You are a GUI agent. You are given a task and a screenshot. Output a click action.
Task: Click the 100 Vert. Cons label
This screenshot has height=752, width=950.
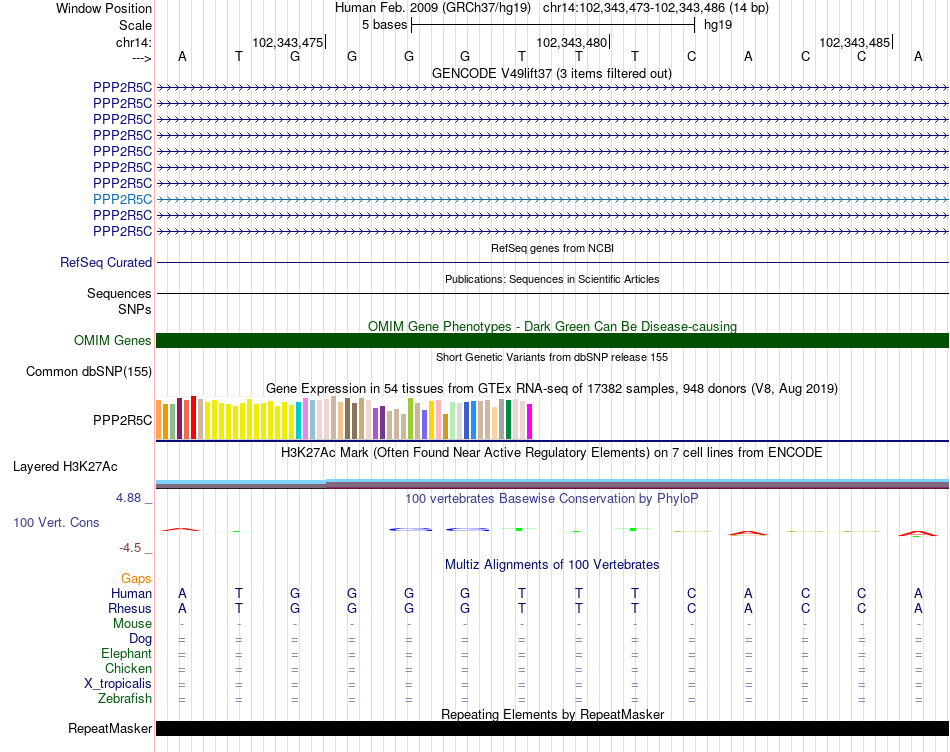pos(56,522)
